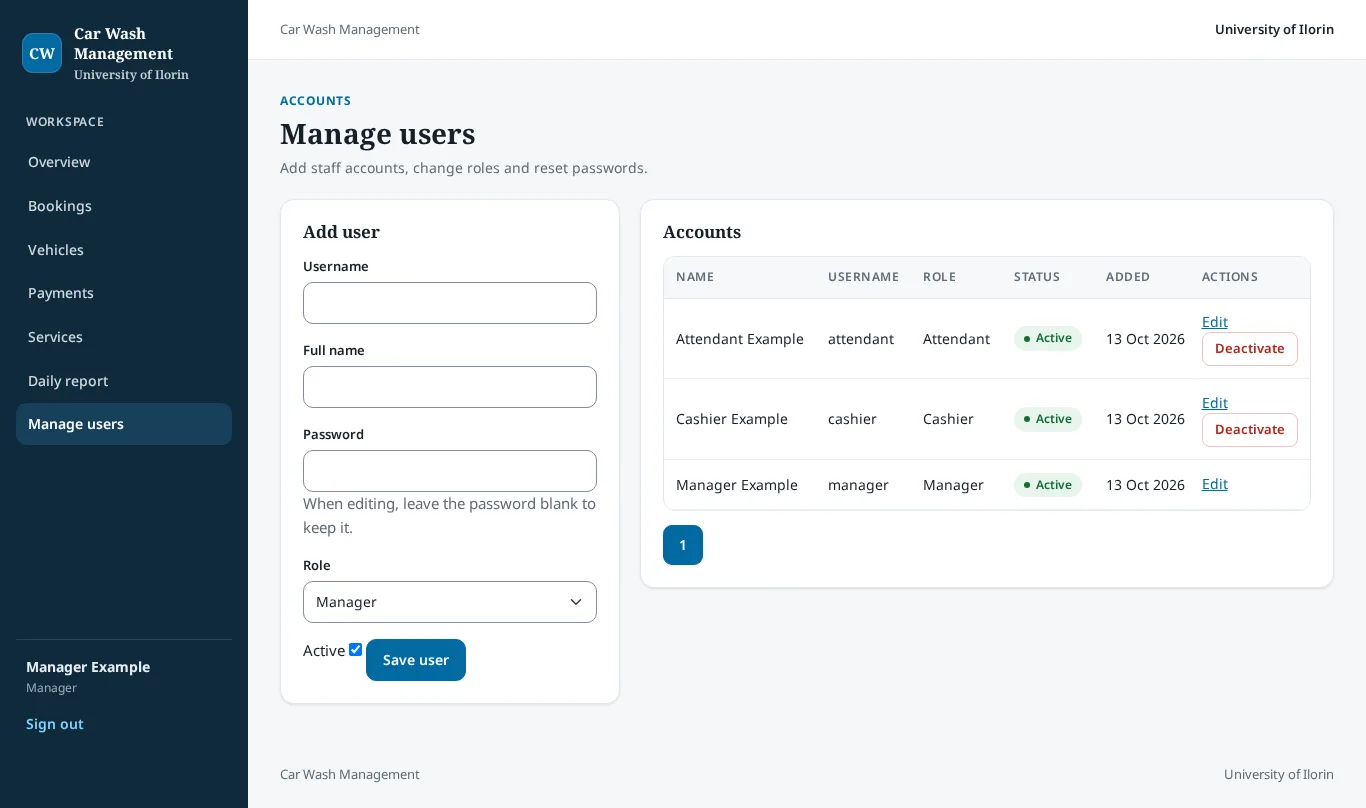Click the Active status badge for attendant
Screen dimensions: 1366x808
click(x=1048, y=338)
